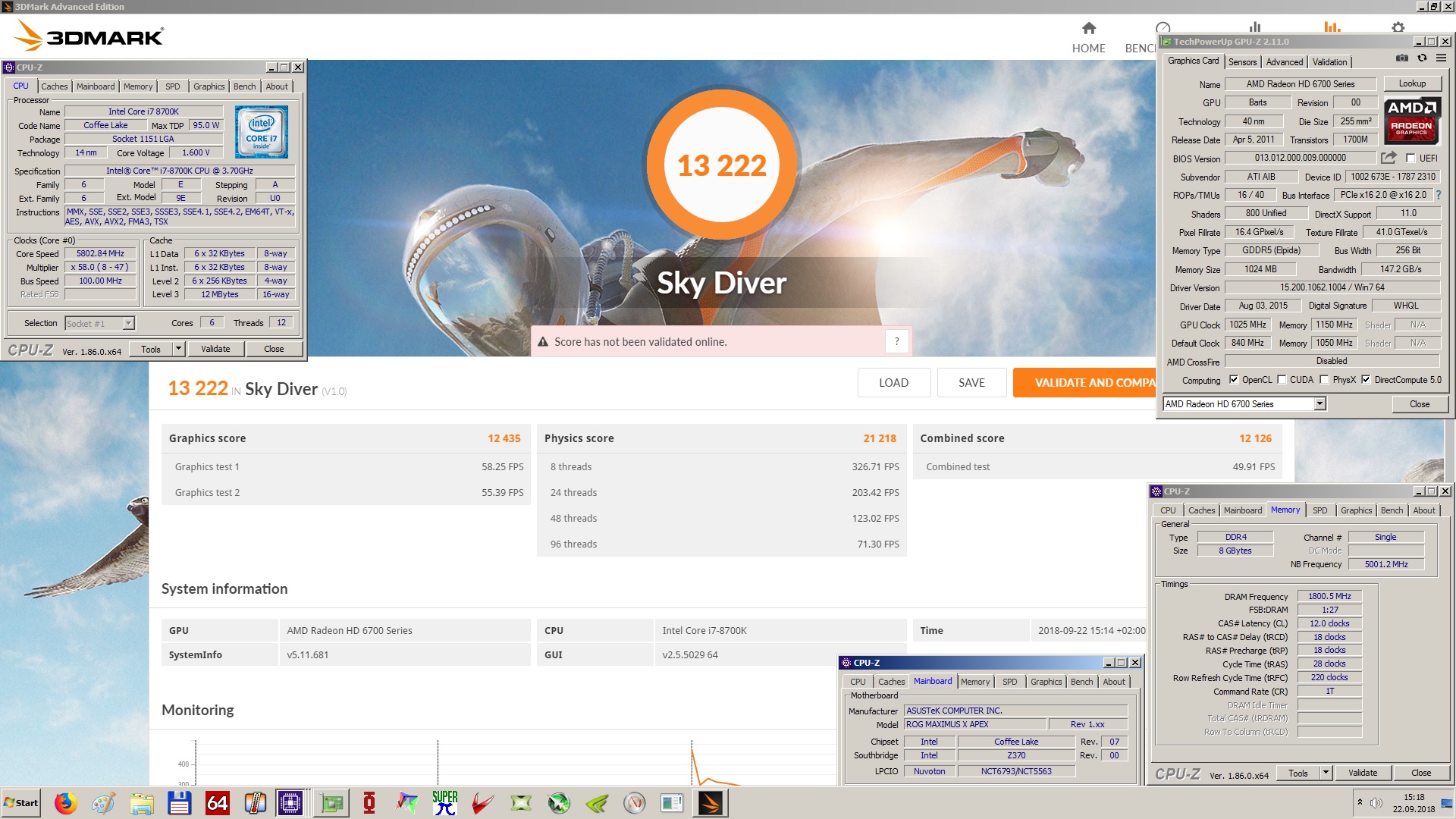Click Validate in top-left CPU-Z window
1456x819 pixels.
pos(215,349)
